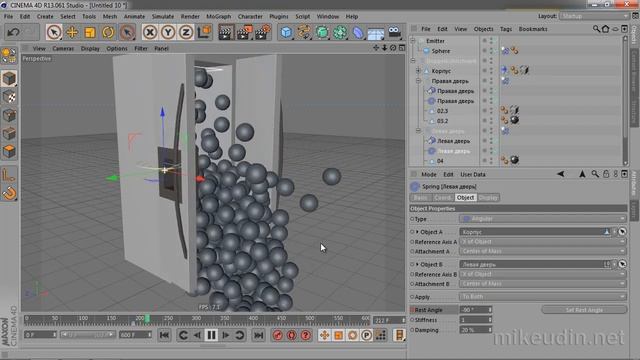This screenshot has width=640, height=360.
Task: Render the active view clapperboard
Action: [225, 32]
